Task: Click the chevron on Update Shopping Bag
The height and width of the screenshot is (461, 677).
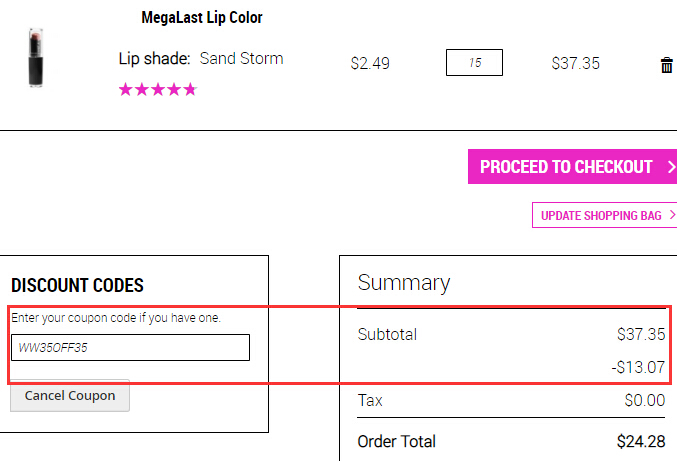Action: (672, 215)
